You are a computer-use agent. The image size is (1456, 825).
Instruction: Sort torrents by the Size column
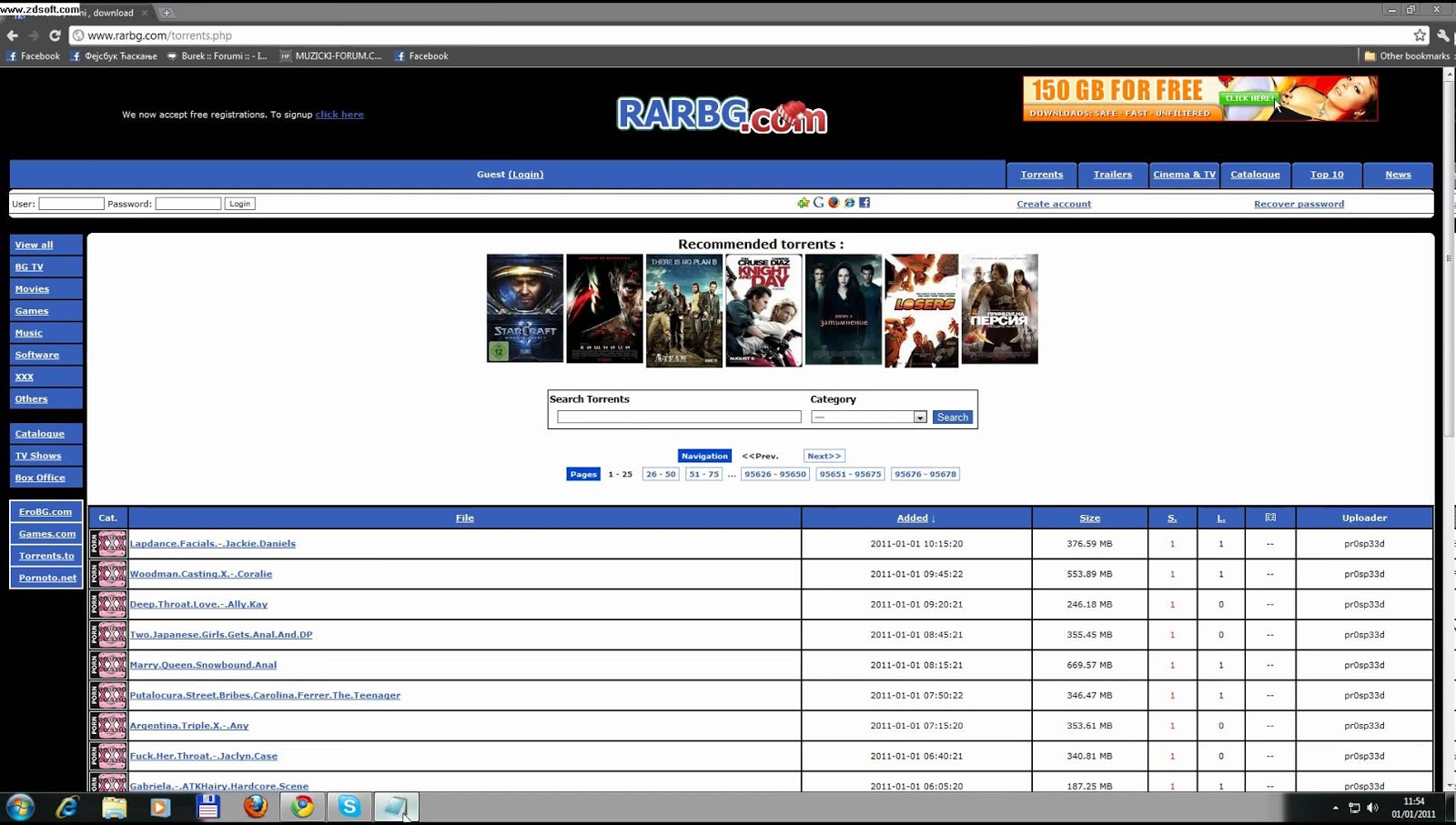[x=1088, y=517]
